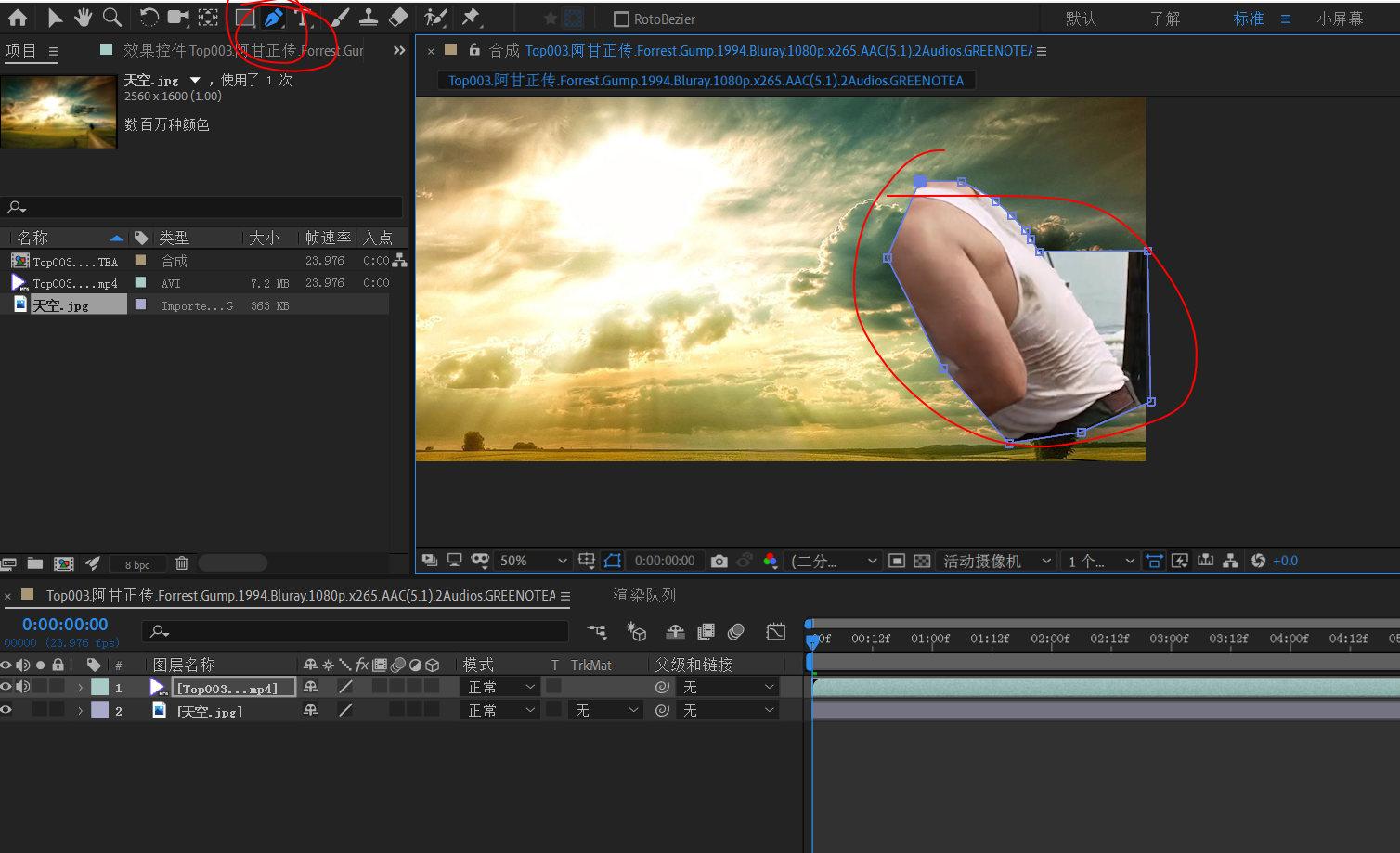1400x853 pixels.
Task: Select the Puppet Pin tool
Action: [471, 18]
